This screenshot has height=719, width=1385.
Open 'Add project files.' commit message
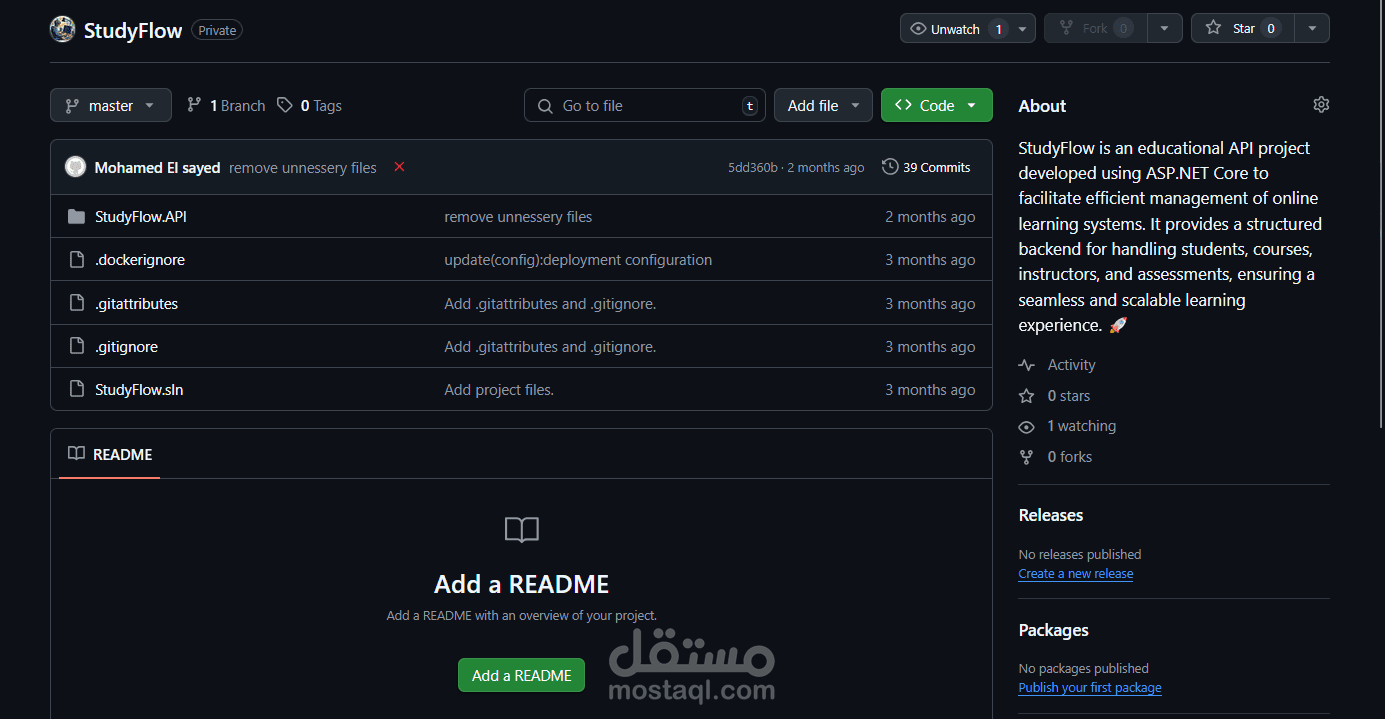[499, 390]
